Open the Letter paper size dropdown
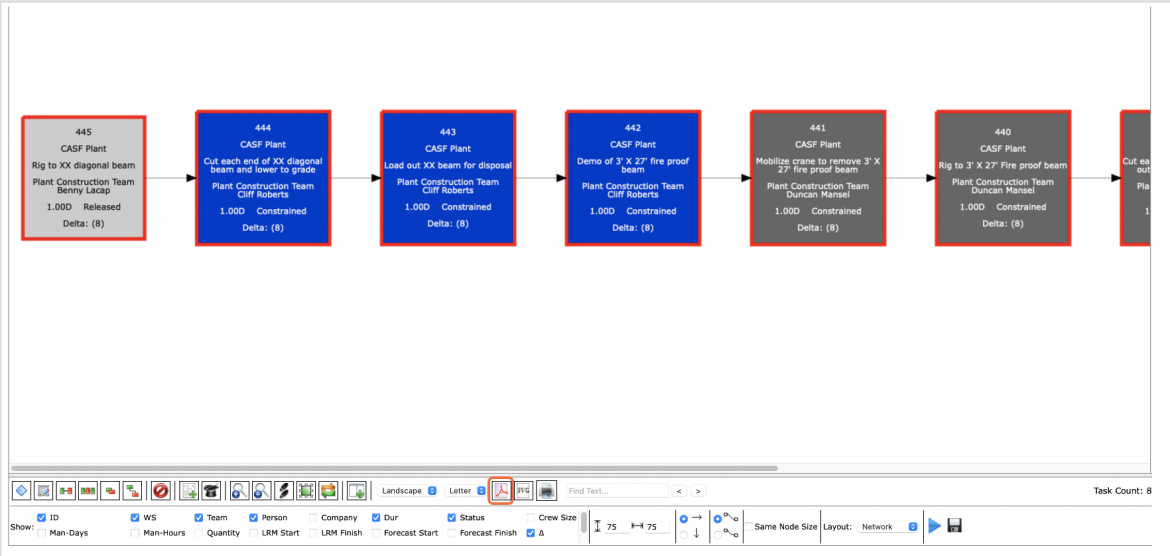The height and width of the screenshot is (556, 1170). pos(466,491)
